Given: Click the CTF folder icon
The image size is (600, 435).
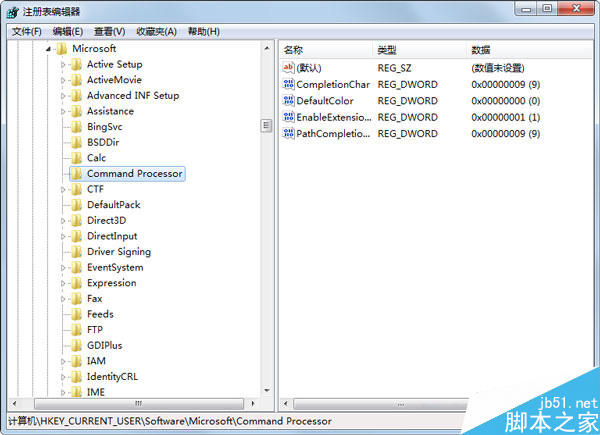Looking at the screenshot, I should 77,189.
